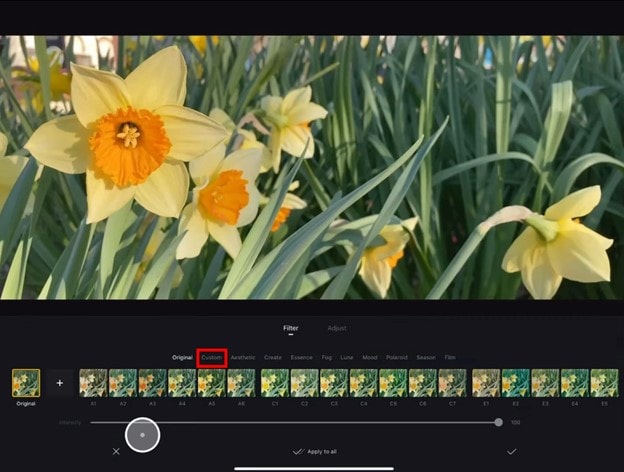Apply the E1 filter thumbnail
Viewport: 624px width, 472px height.
click(x=486, y=383)
